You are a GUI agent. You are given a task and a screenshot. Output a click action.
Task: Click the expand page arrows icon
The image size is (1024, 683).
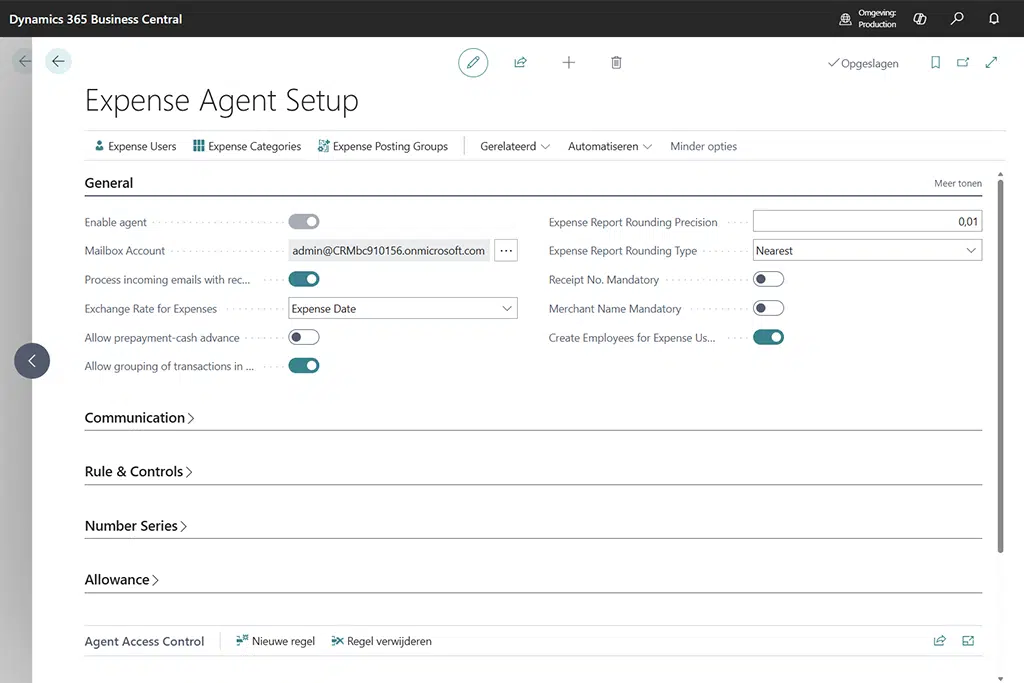pos(991,63)
